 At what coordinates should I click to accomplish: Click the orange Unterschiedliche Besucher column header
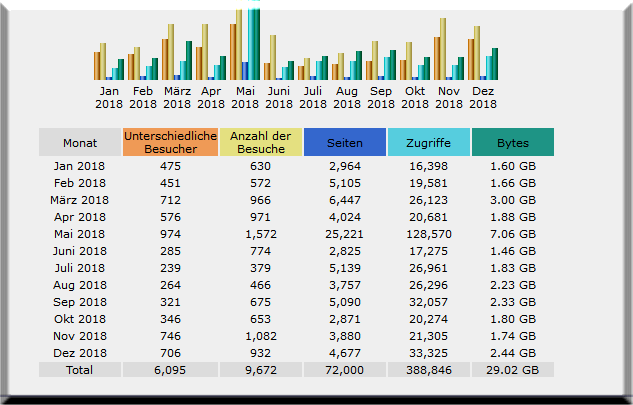[x=170, y=142]
